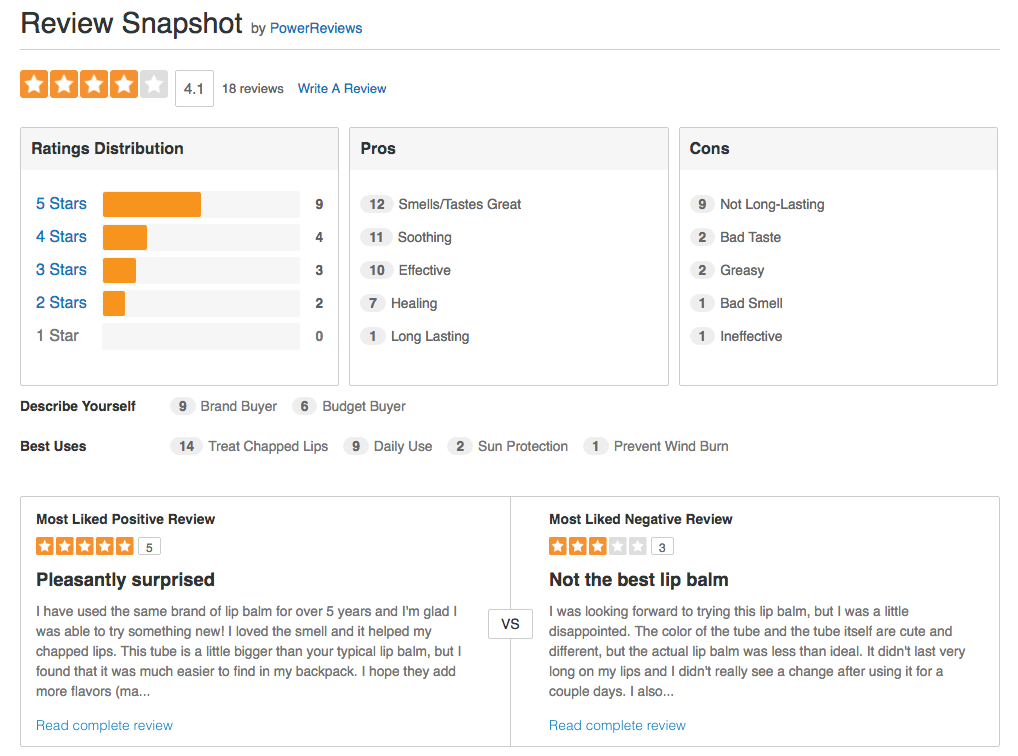Click the three-star rating on negative review
The width and height of the screenshot is (1018, 756).
click(x=598, y=546)
